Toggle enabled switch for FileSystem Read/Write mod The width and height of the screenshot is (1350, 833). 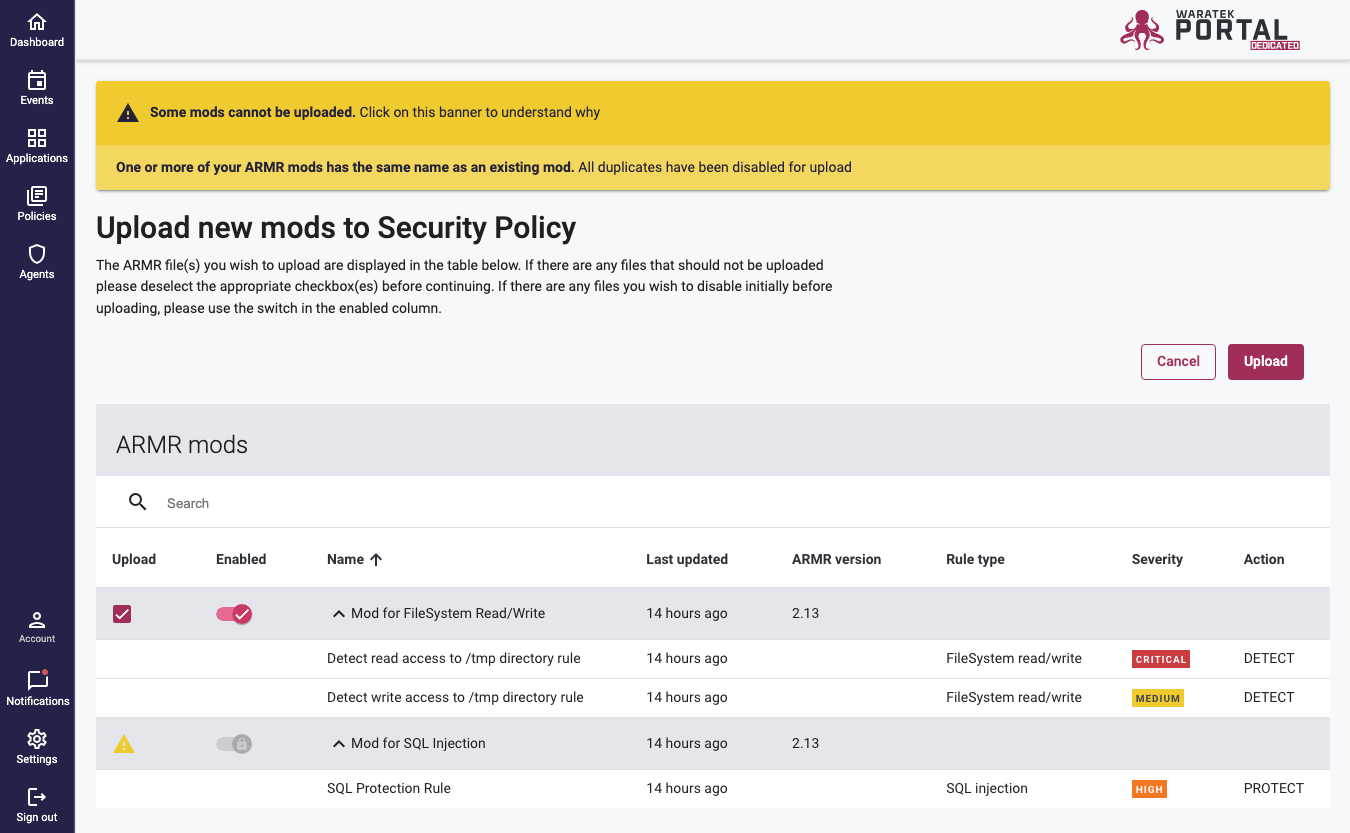(x=234, y=614)
